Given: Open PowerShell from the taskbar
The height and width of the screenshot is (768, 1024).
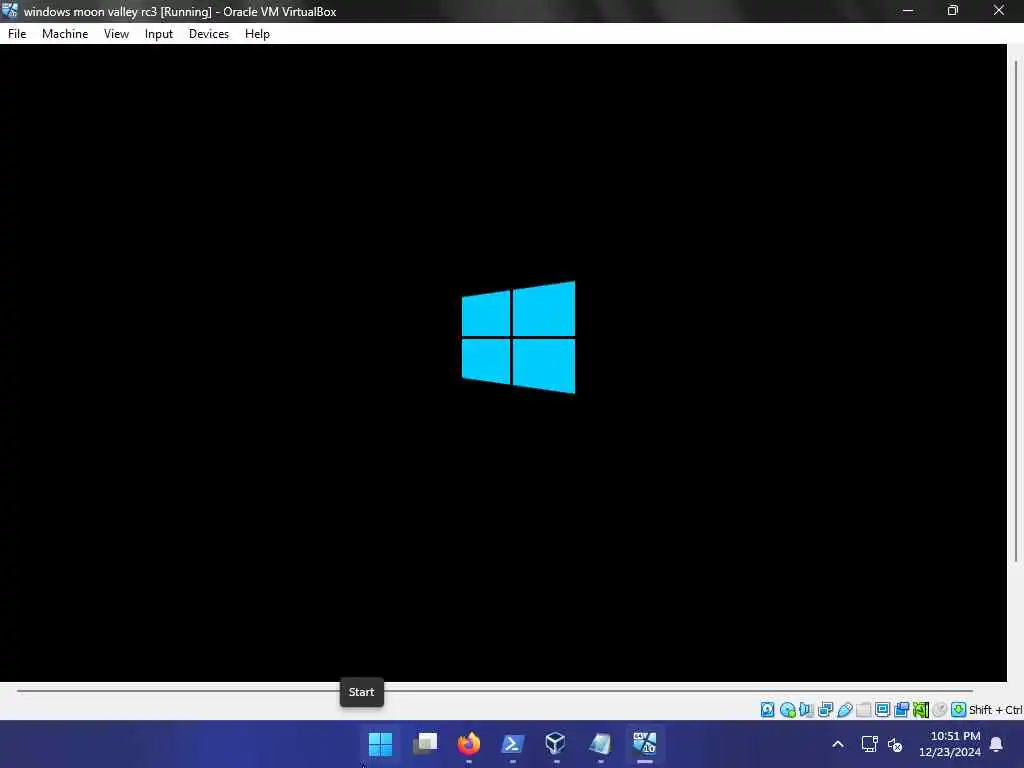Looking at the screenshot, I should (513, 744).
